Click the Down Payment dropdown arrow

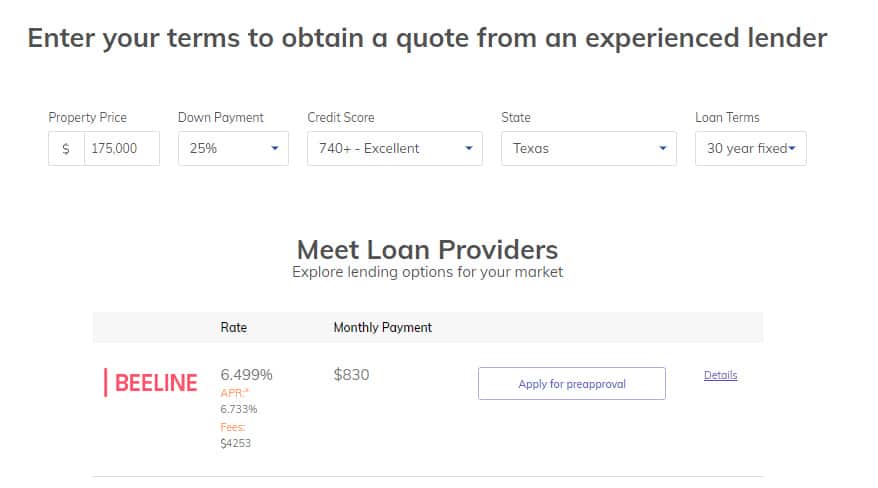point(275,148)
